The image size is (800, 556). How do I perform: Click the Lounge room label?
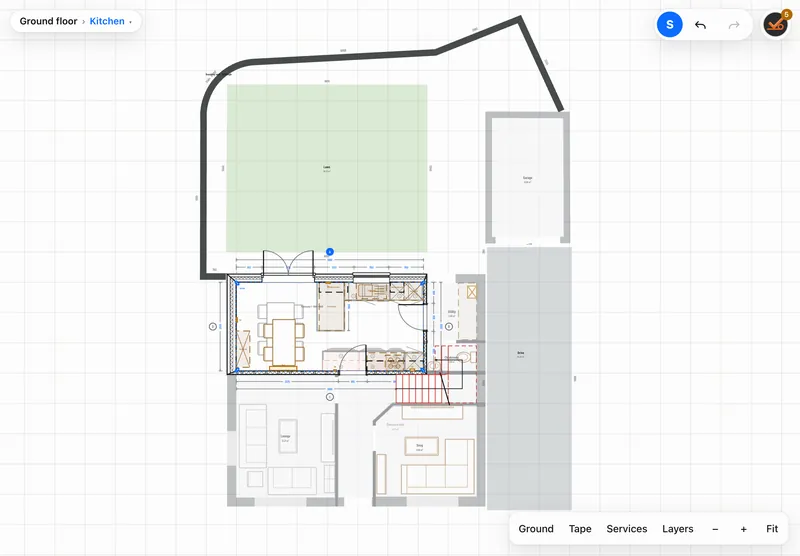click(x=286, y=438)
